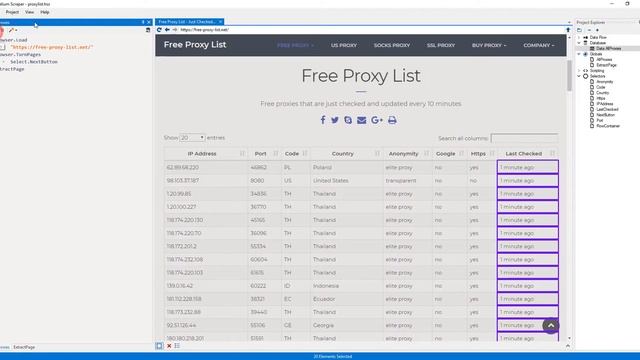Click the Search all columns input field

[x=524, y=138]
